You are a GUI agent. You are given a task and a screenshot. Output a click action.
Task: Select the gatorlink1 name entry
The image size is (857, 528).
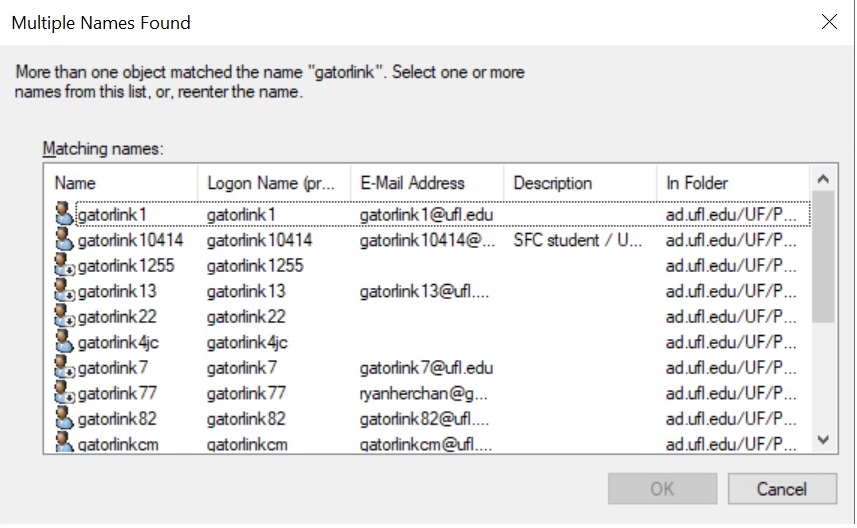(x=113, y=215)
